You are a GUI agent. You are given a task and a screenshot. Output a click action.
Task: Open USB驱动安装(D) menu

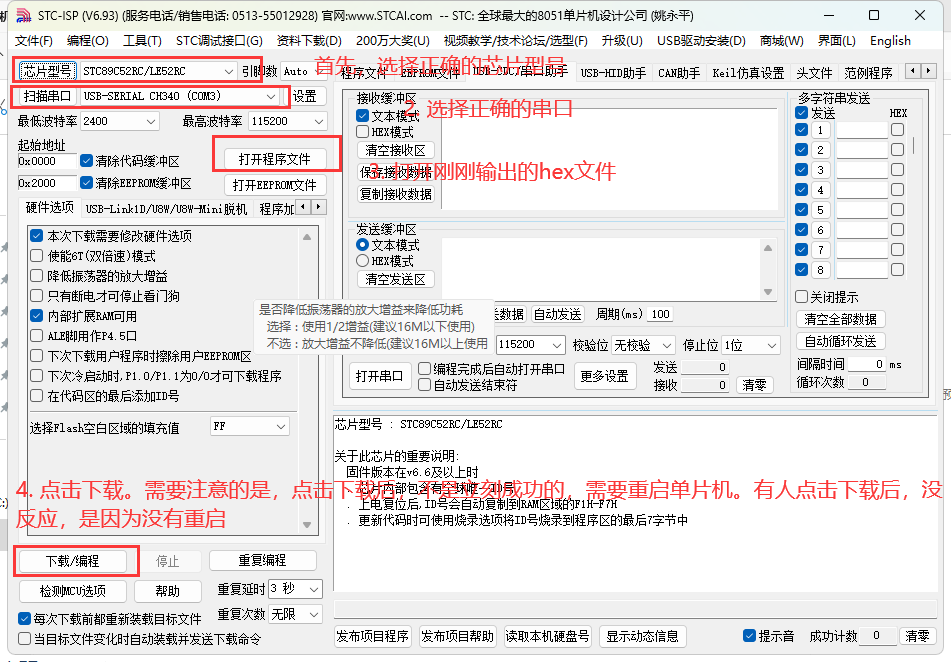701,41
